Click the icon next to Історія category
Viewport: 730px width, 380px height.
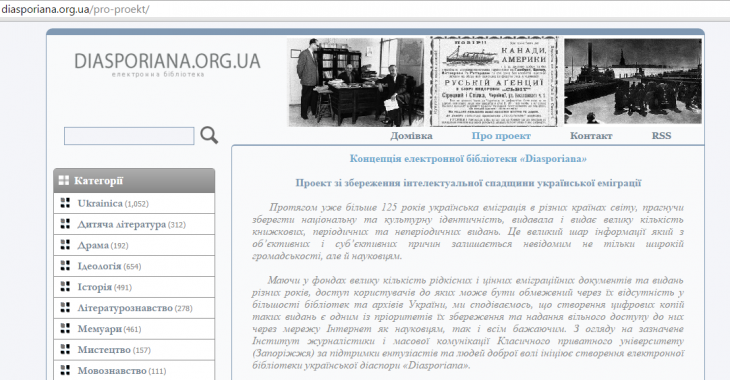point(66,287)
